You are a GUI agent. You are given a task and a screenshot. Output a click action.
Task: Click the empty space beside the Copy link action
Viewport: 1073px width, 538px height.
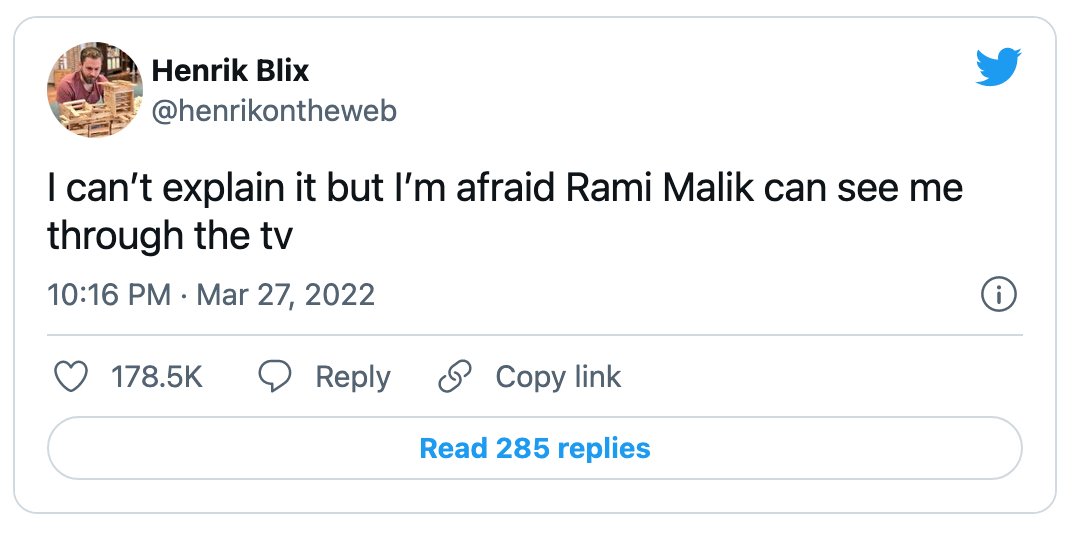click(x=821, y=377)
